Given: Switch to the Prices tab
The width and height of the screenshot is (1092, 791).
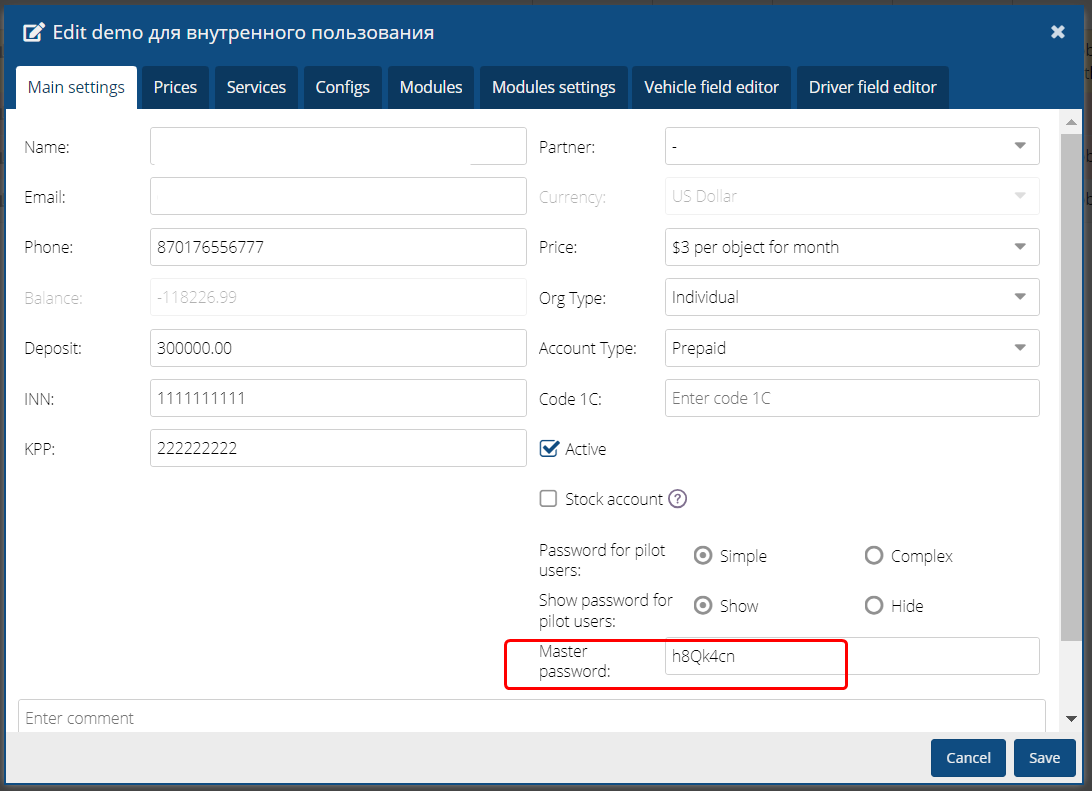Looking at the screenshot, I should click(175, 87).
